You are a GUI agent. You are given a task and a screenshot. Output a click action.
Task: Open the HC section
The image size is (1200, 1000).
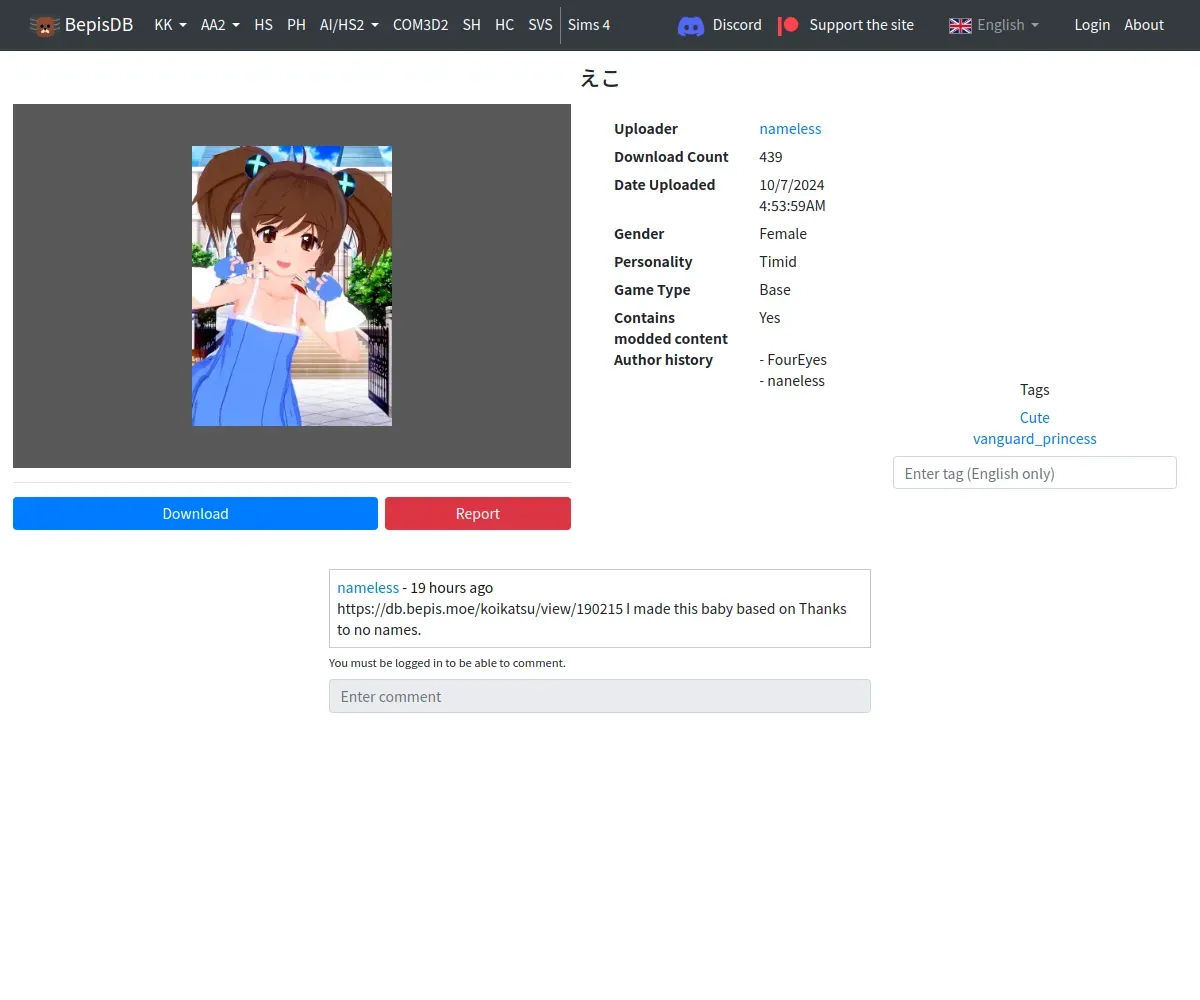pos(504,25)
